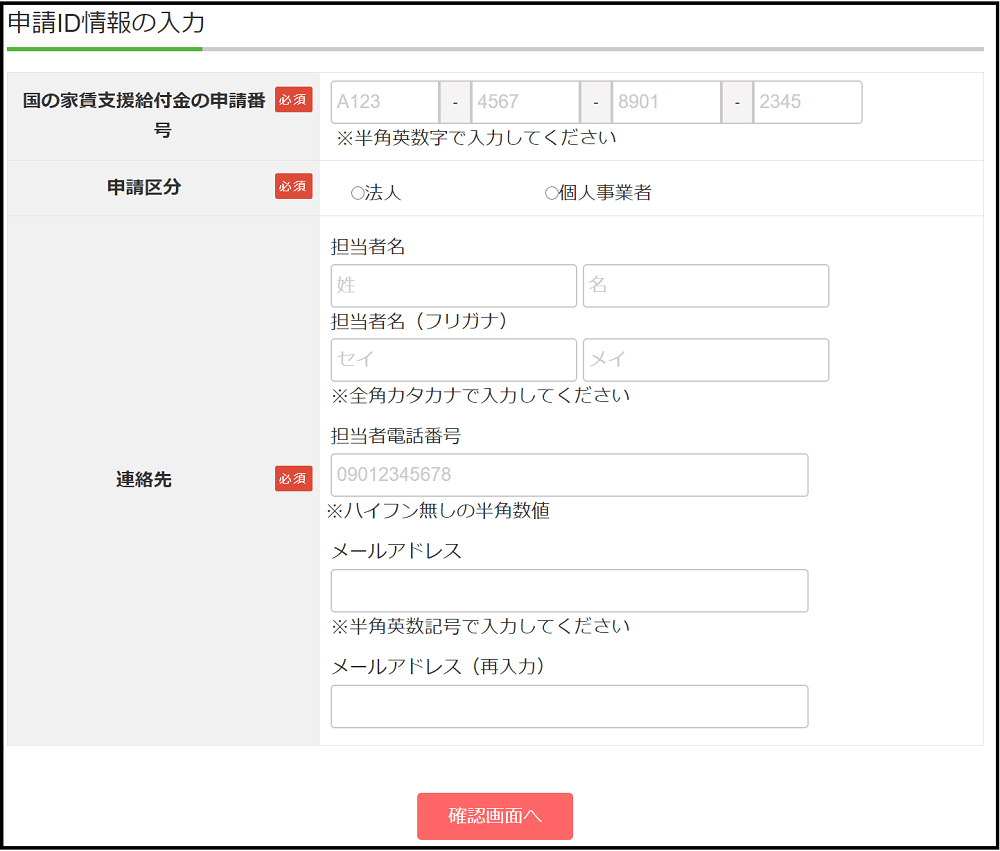Image resolution: width=1000 pixels, height=851 pixels.
Task: Click the 姓 surname input field
Action: (453, 286)
